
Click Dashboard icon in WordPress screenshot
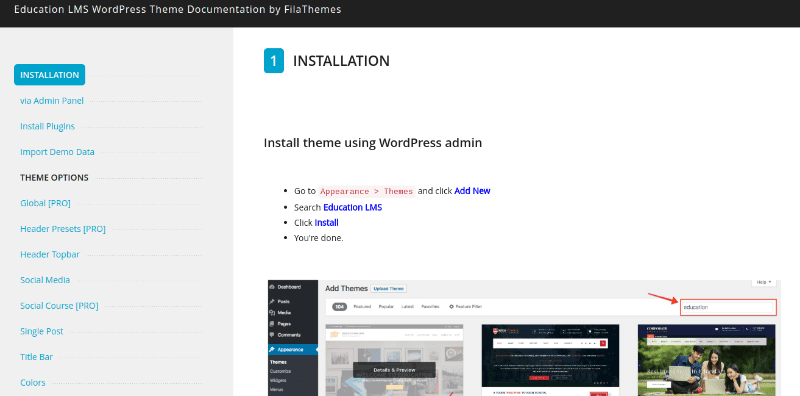[x=272, y=287]
